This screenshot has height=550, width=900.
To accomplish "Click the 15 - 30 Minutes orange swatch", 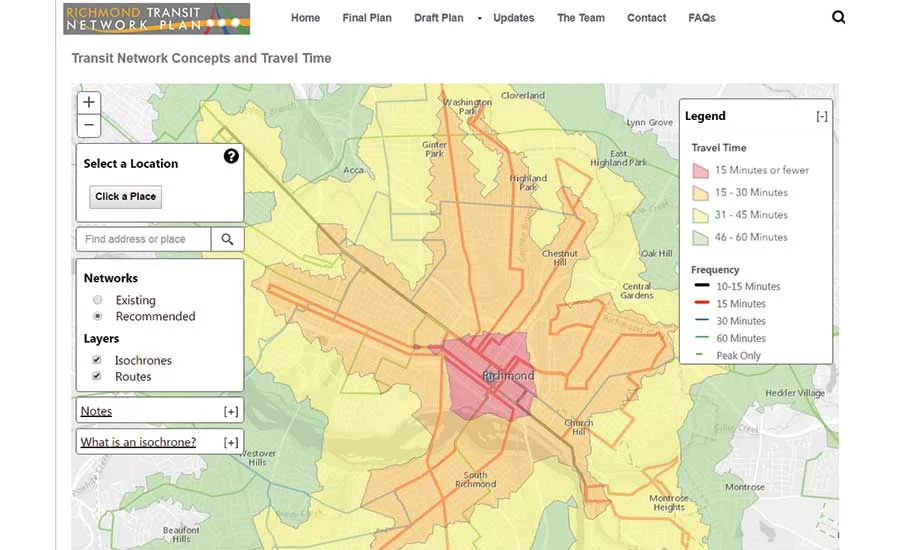I will click(700, 193).
